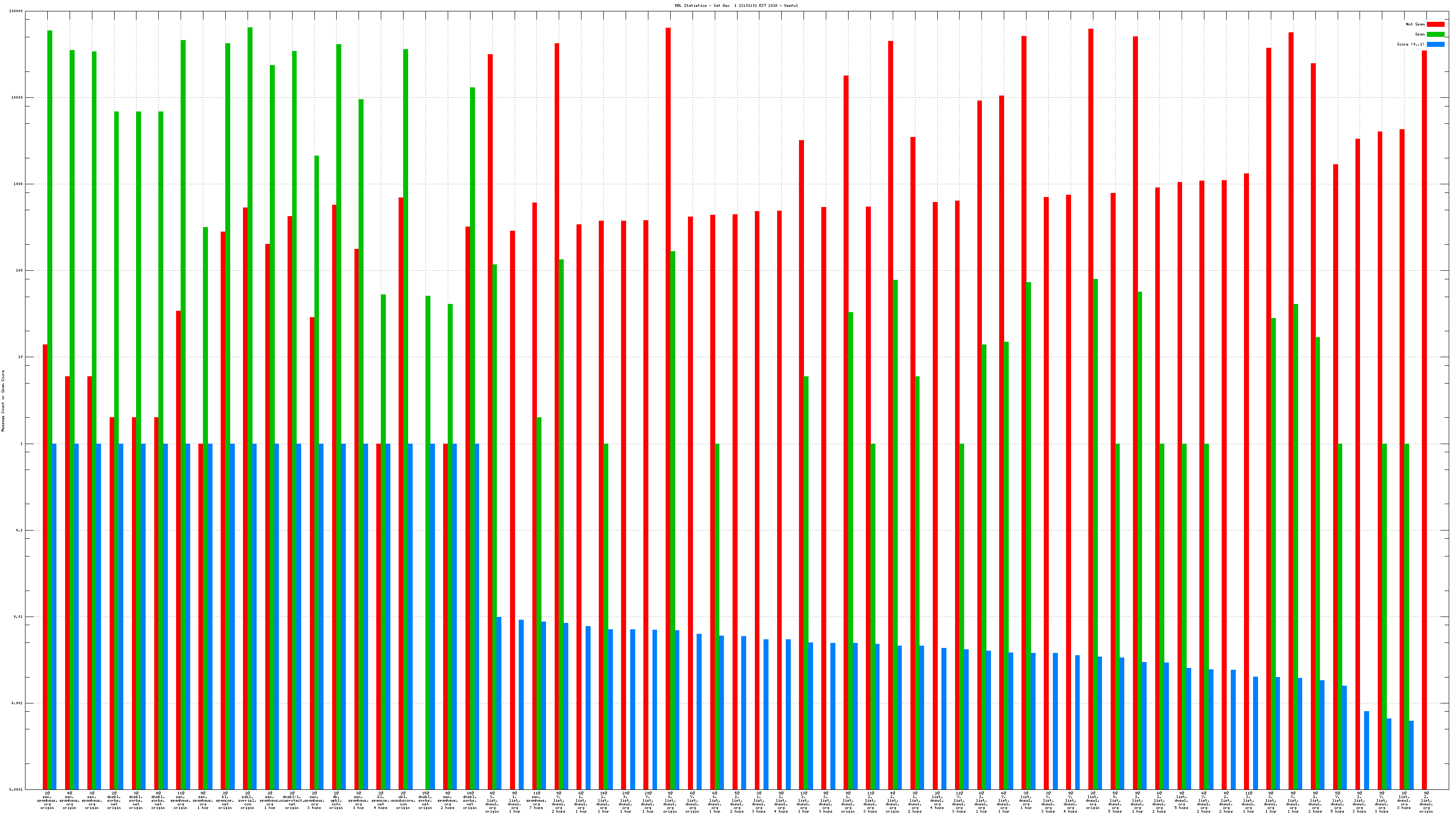Click the RBL Statistics chart title
This screenshot has height=819, width=1456.
point(736,5)
